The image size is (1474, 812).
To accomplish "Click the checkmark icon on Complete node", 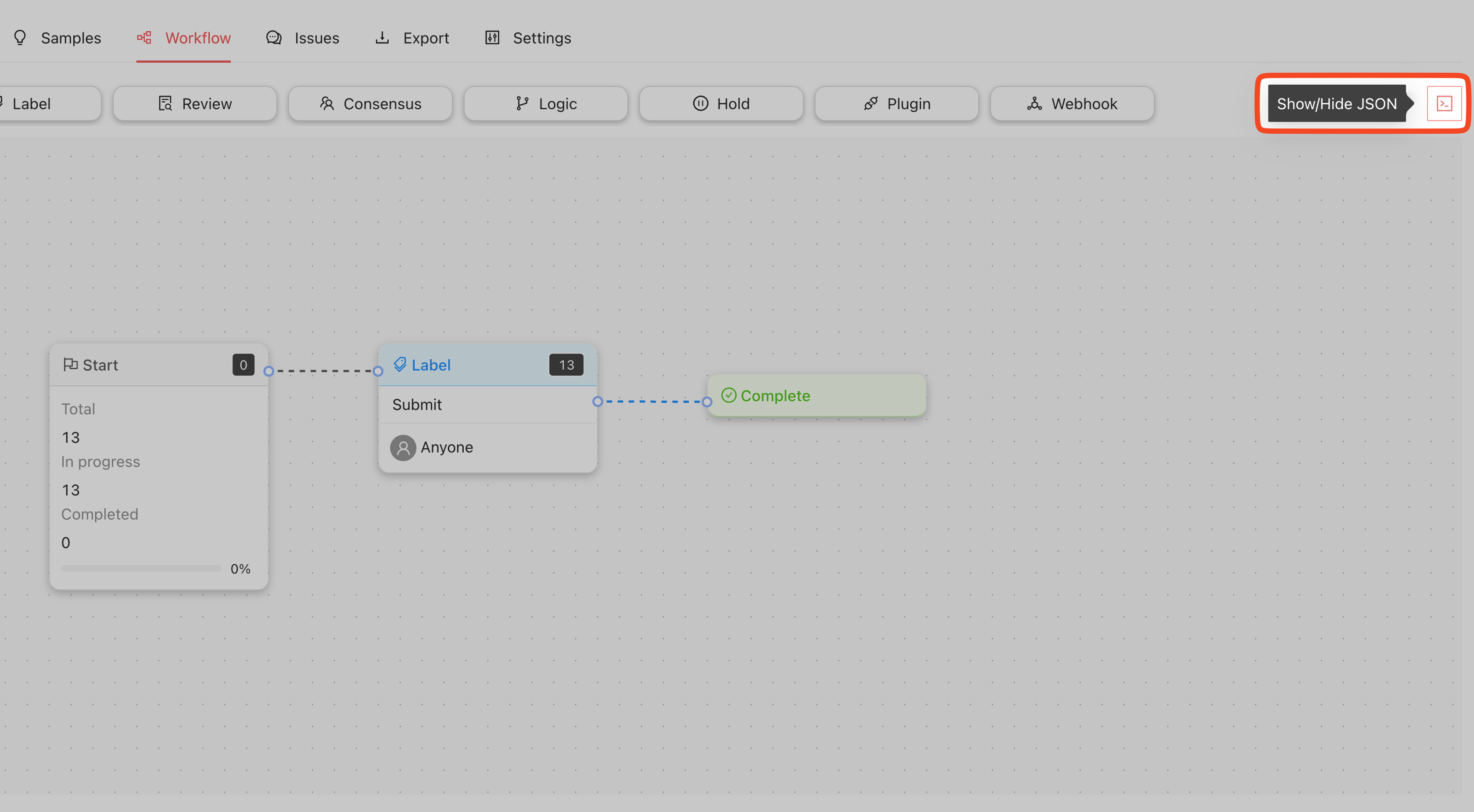I will click(x=728, y=395).
